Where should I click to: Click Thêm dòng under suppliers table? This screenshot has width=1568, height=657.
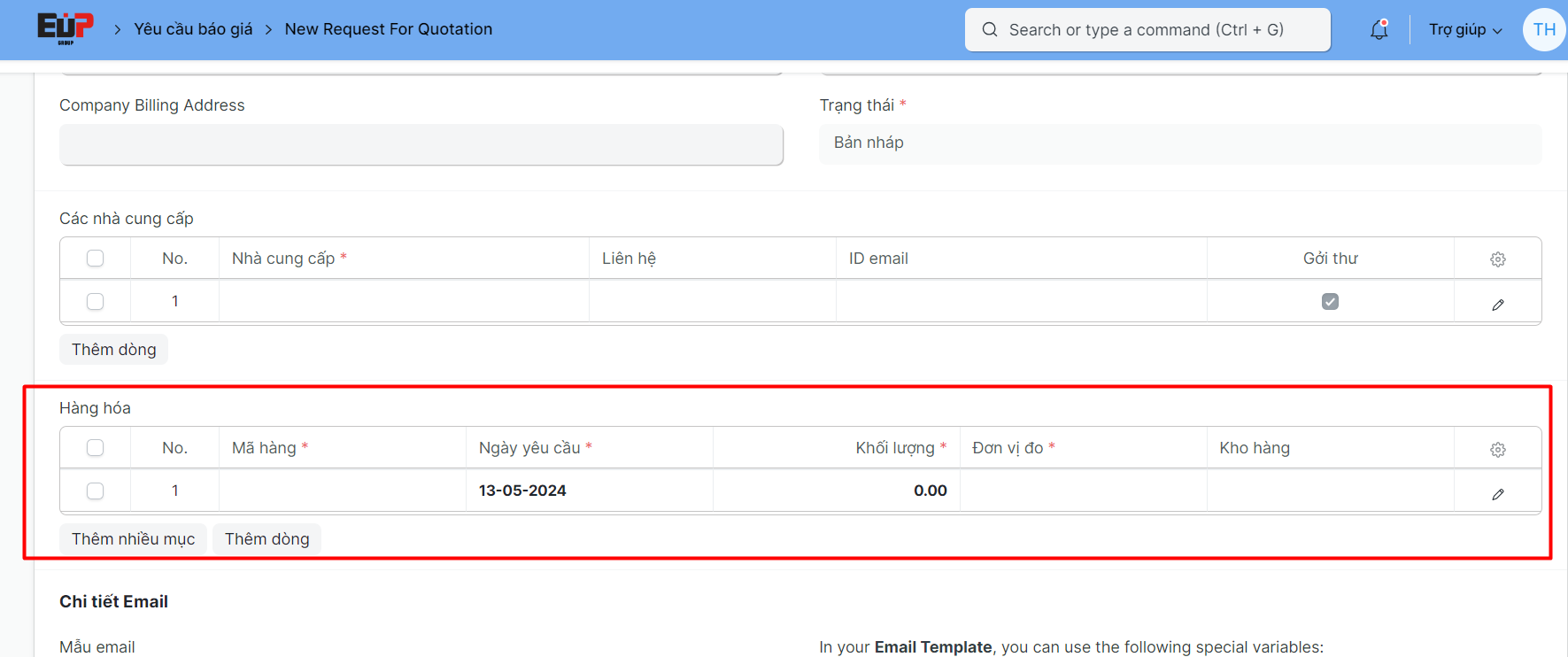pos(113,350)
